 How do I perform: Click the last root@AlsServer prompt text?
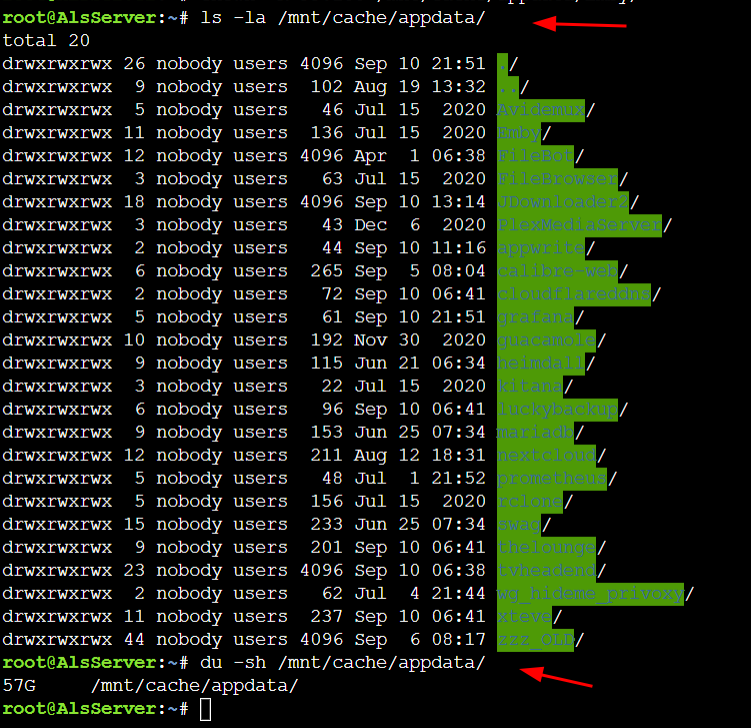tap(95, 709)
